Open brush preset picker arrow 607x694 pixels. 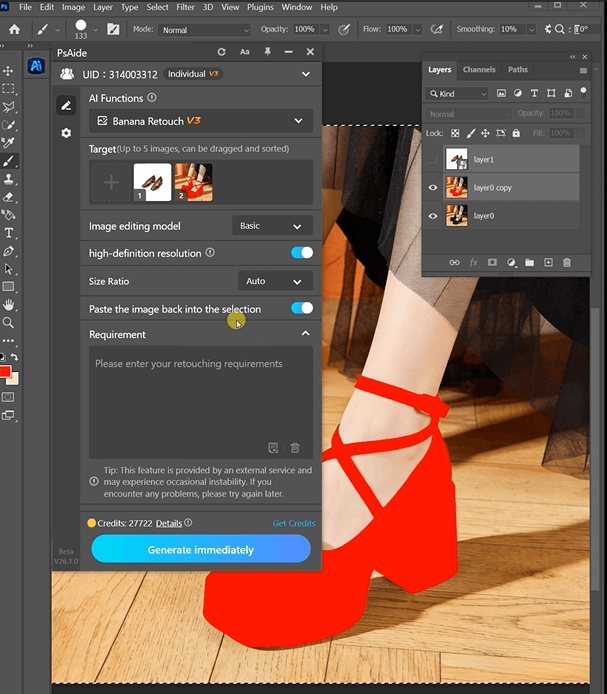click(95, 30)
